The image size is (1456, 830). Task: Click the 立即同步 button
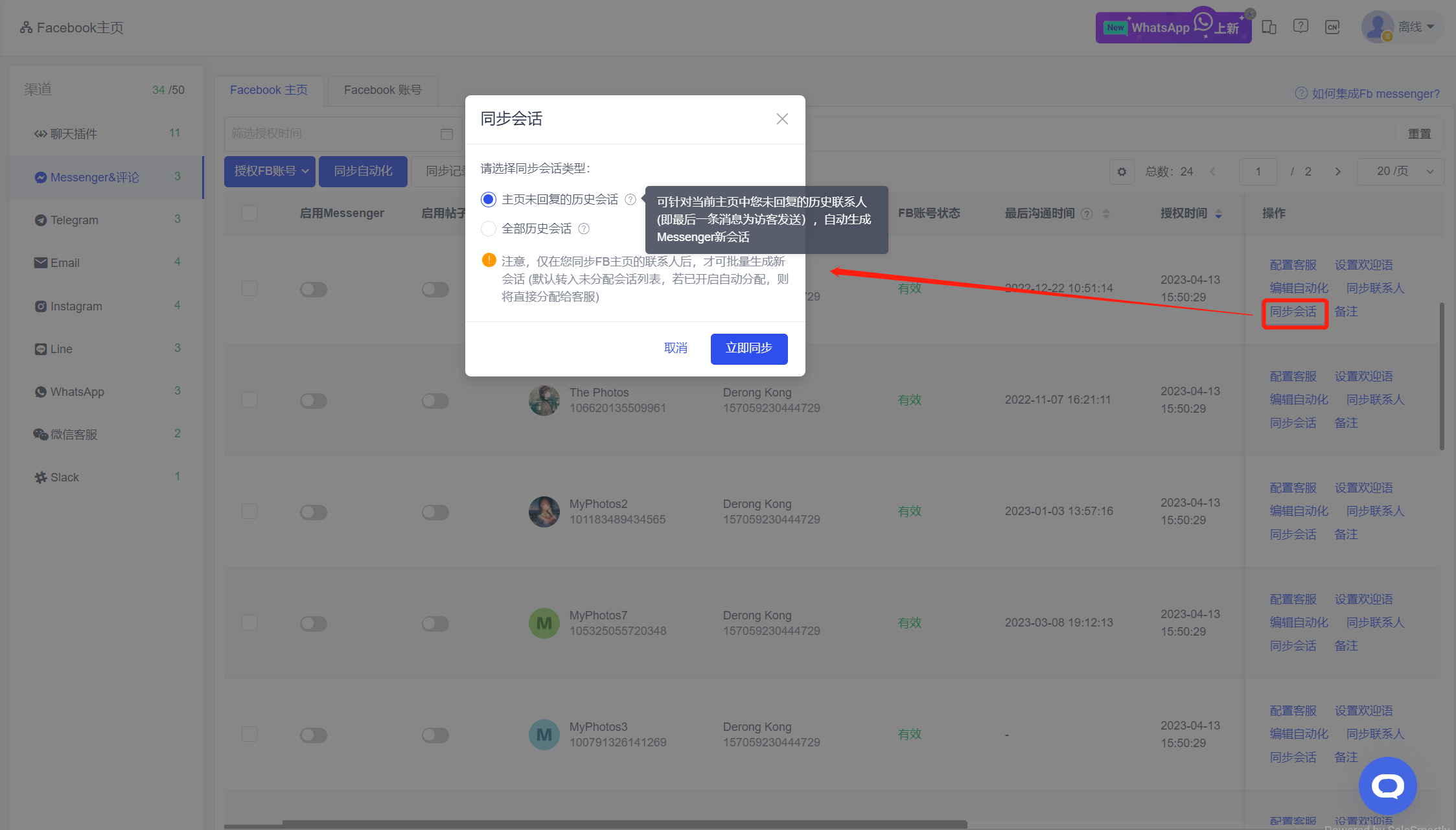coord(749,349)
